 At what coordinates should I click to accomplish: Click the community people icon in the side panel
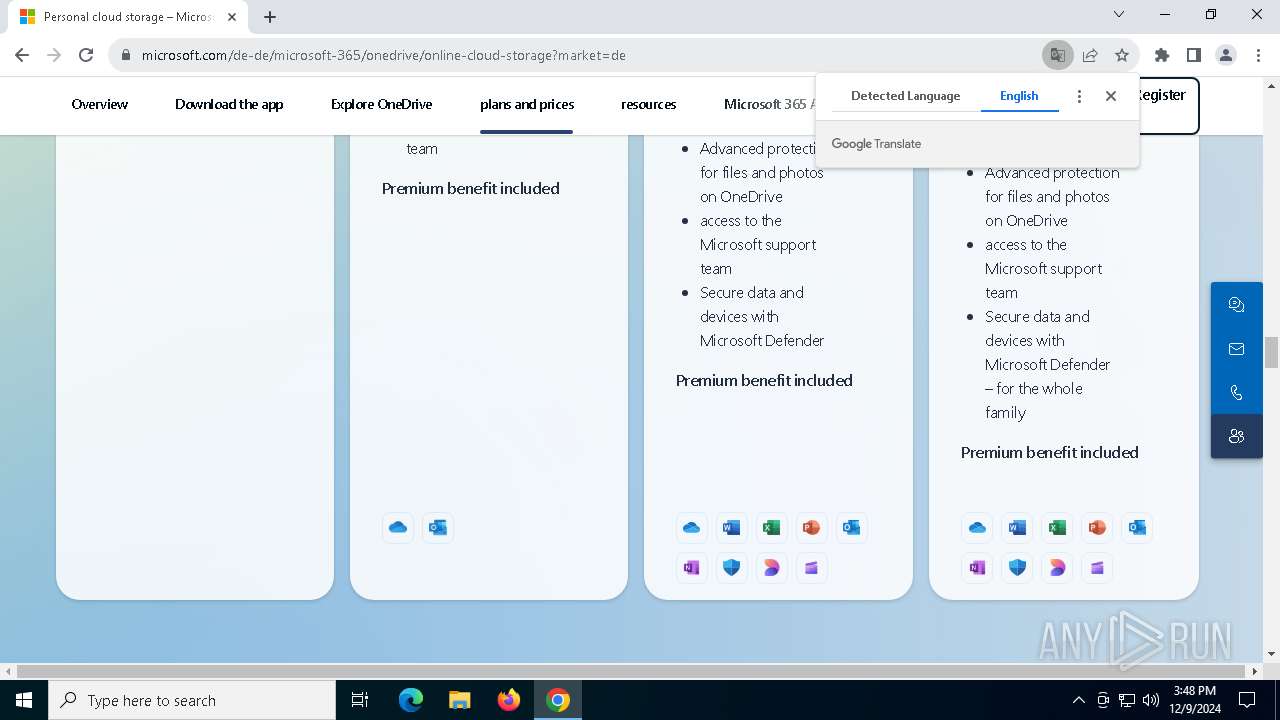1237,436
